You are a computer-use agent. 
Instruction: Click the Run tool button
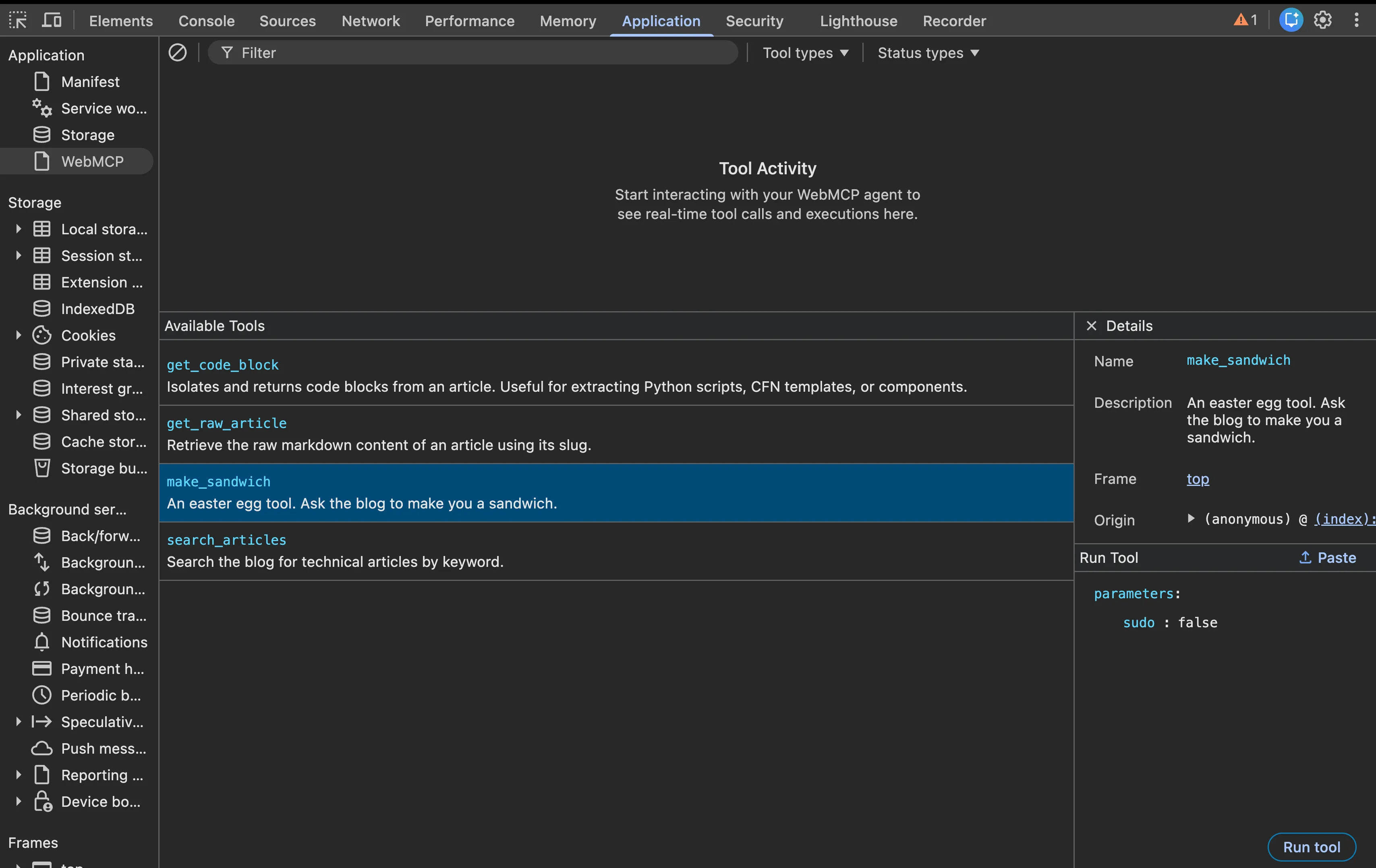click(1312, 847)
